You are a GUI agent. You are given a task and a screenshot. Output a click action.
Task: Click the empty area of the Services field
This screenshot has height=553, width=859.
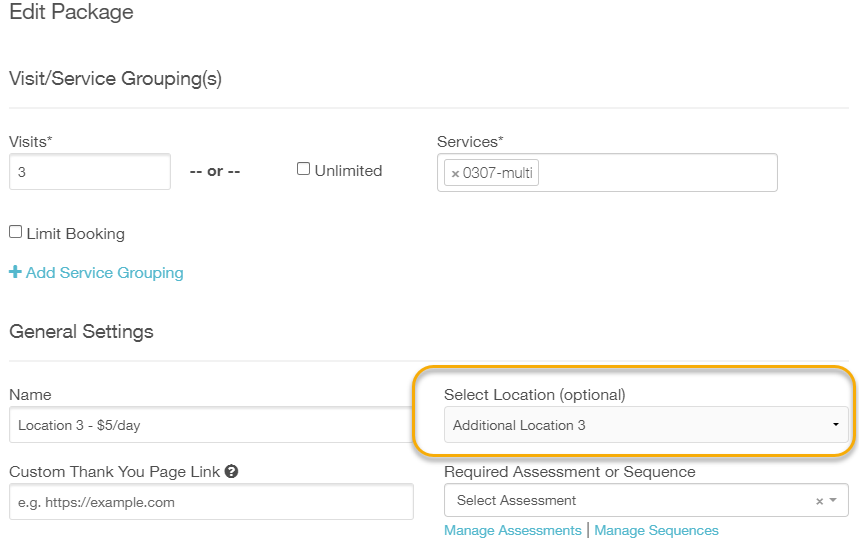655,173
